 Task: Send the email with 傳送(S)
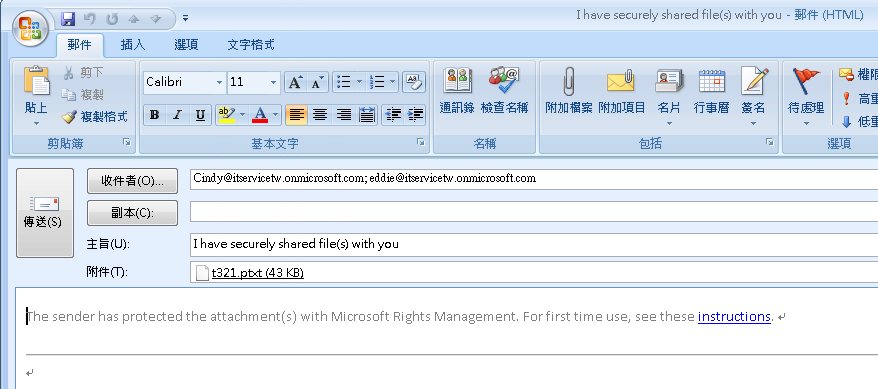click(x=45, y=213)
